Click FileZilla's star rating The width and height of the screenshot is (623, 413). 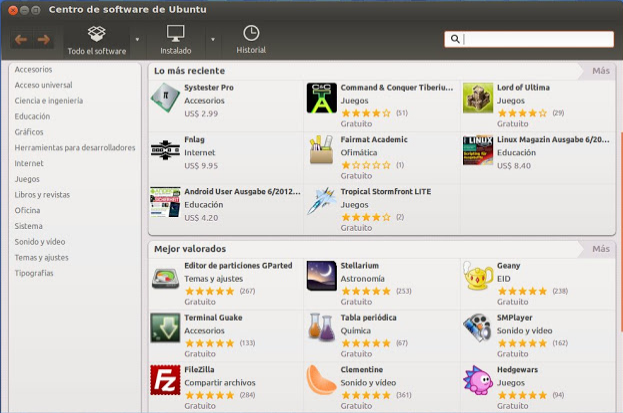[210, 395]
